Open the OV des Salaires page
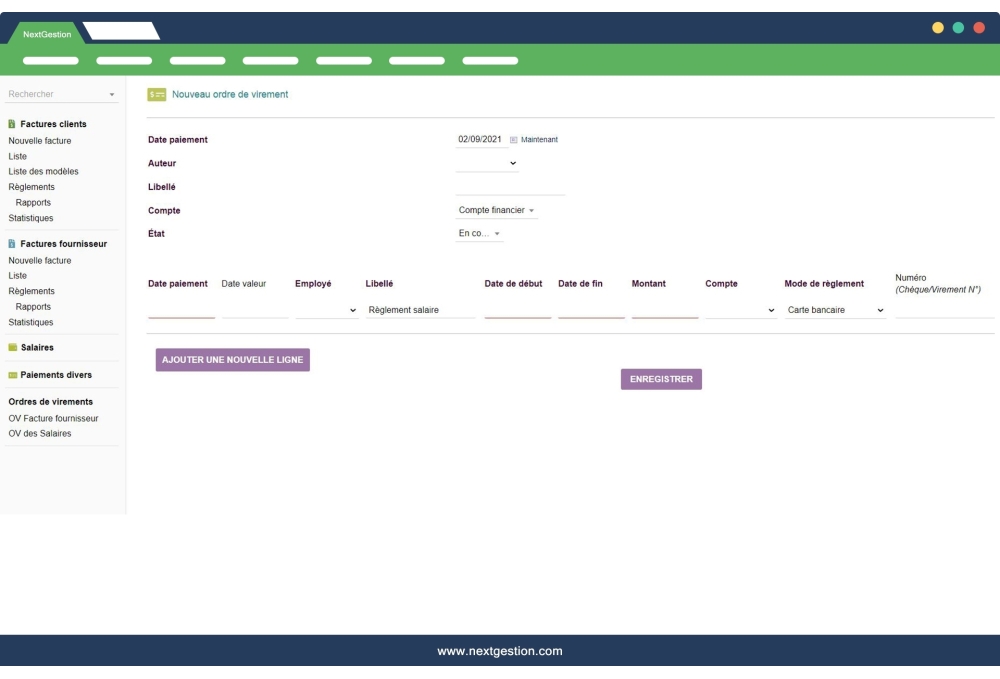Screen dimensions: 1000x679 [38, 434]
